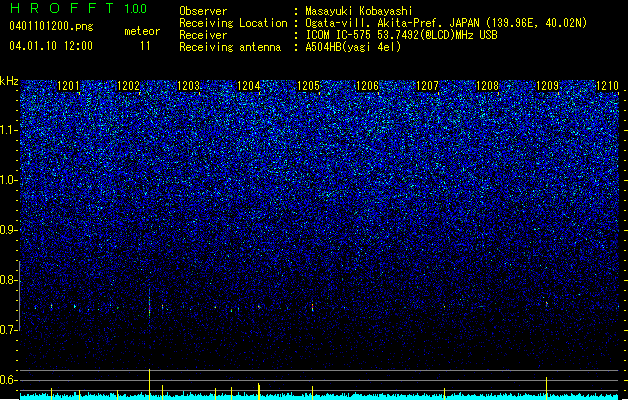Click the 1207 time marker
Screen dimensions: 629x400
coord(427,86)
